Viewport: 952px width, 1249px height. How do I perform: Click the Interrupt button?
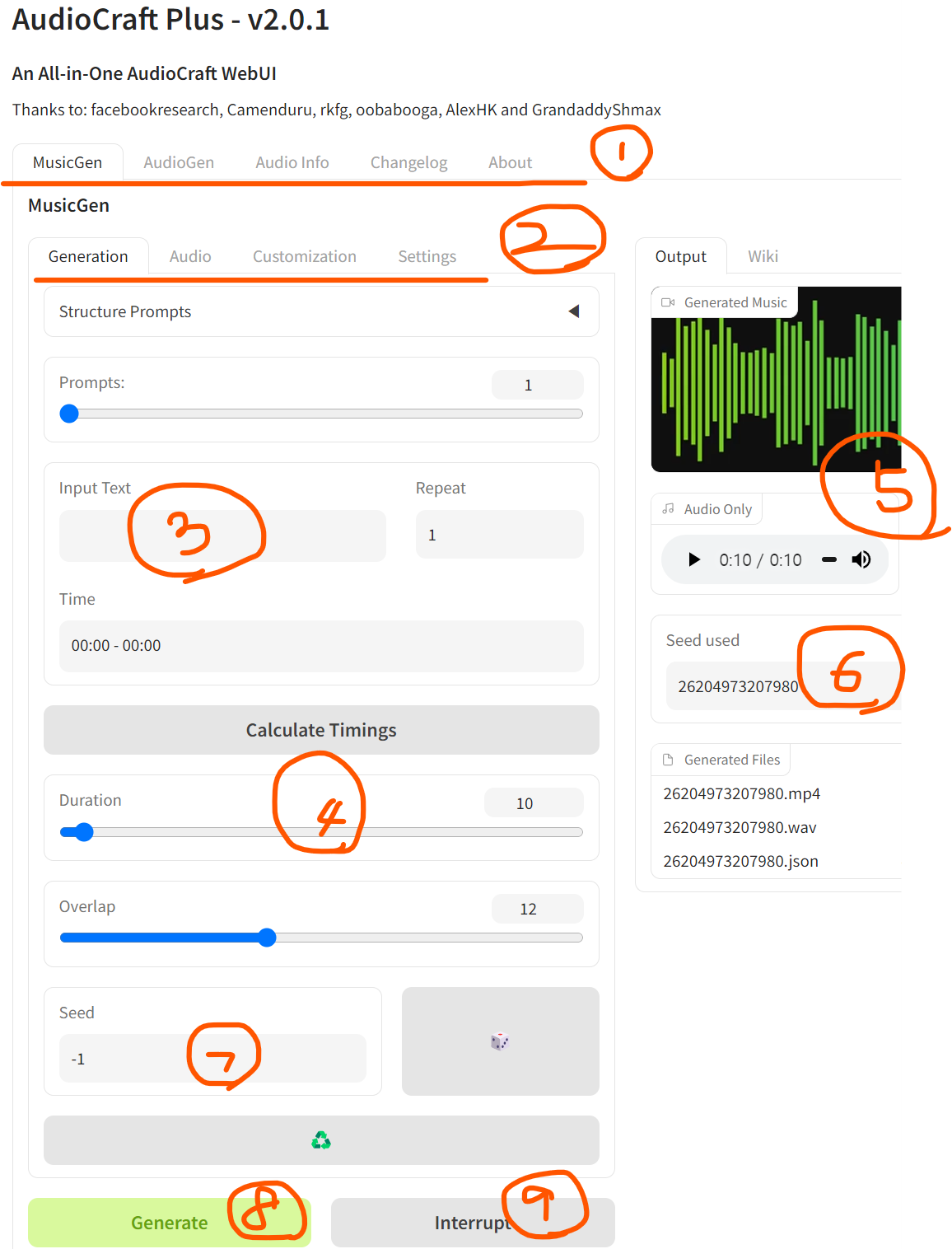(x=473, y=1223)
